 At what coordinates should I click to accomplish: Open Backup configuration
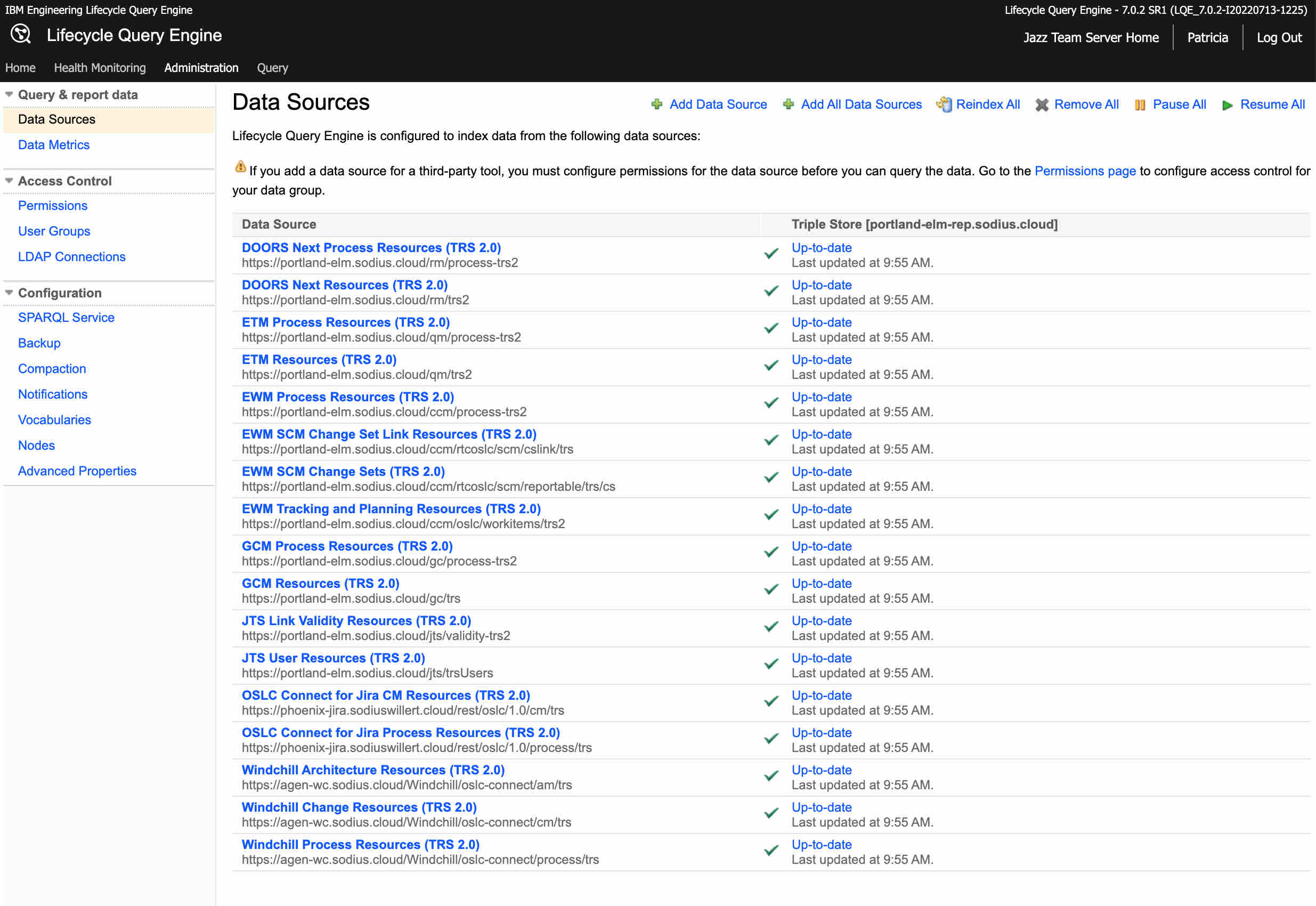pyautogui.click(x=39, y=343)
